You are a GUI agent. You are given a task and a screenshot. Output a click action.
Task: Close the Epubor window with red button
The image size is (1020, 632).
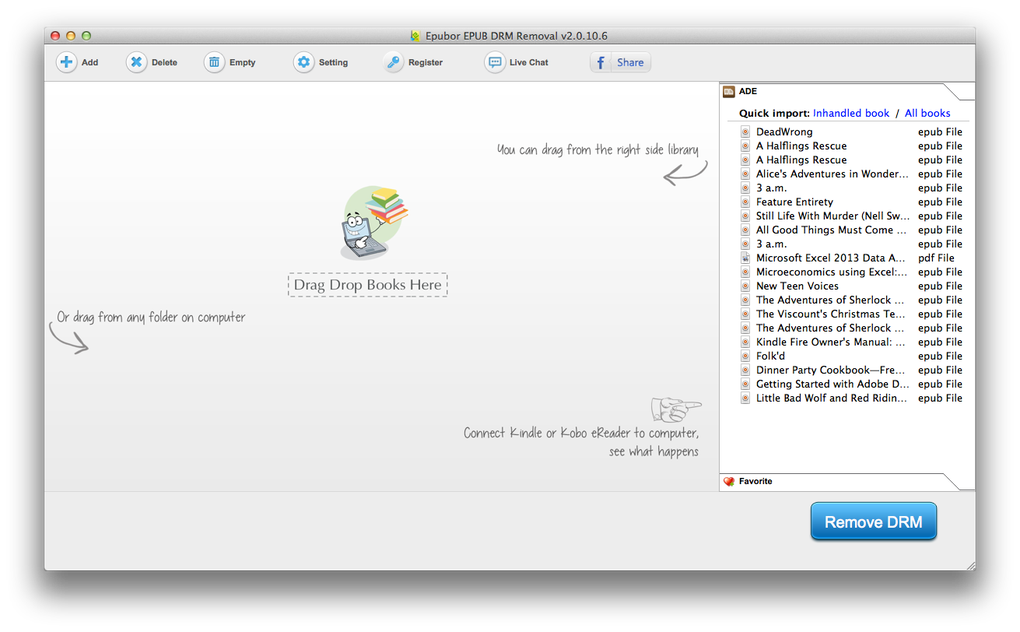(55, 36)
